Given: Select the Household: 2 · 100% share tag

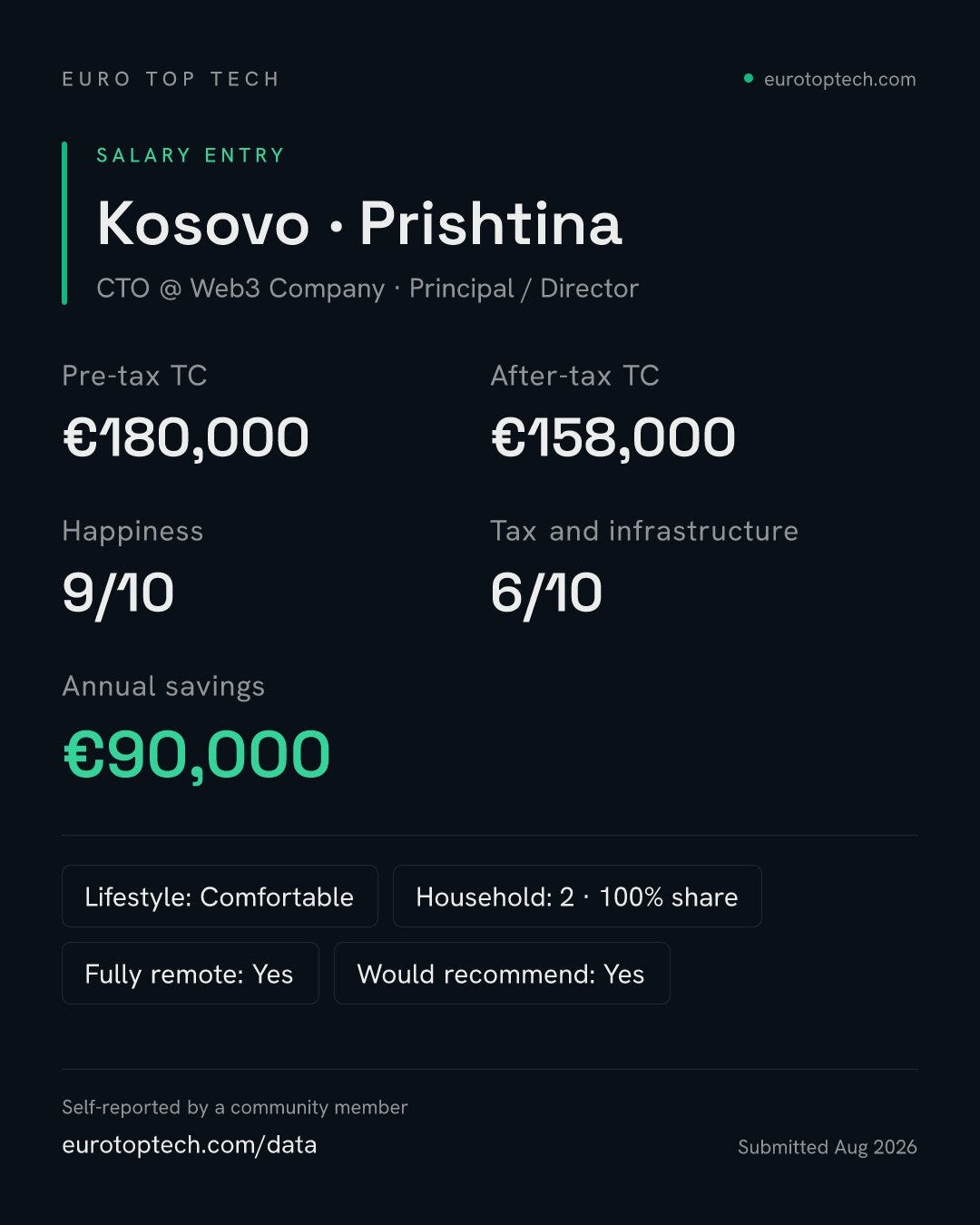Looking at the screenshot, I should point(577,897).
